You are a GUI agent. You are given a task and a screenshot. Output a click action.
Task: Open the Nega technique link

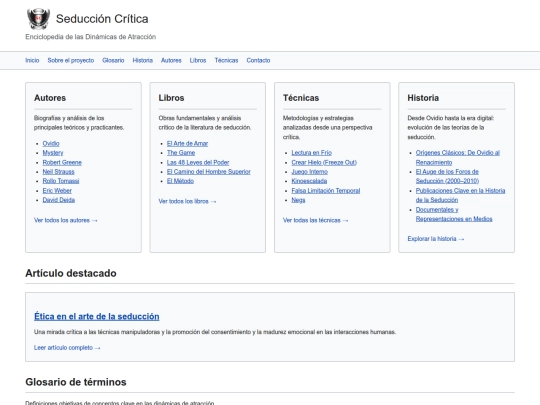pyautogui.click(x=298, y=200)
